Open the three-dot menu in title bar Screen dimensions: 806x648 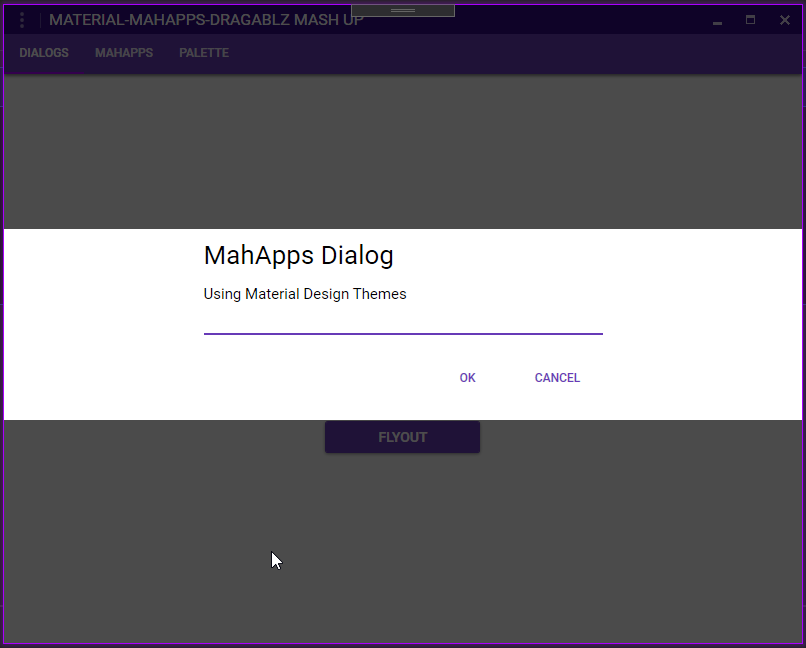pyautogui.click(x=22, y=20)
